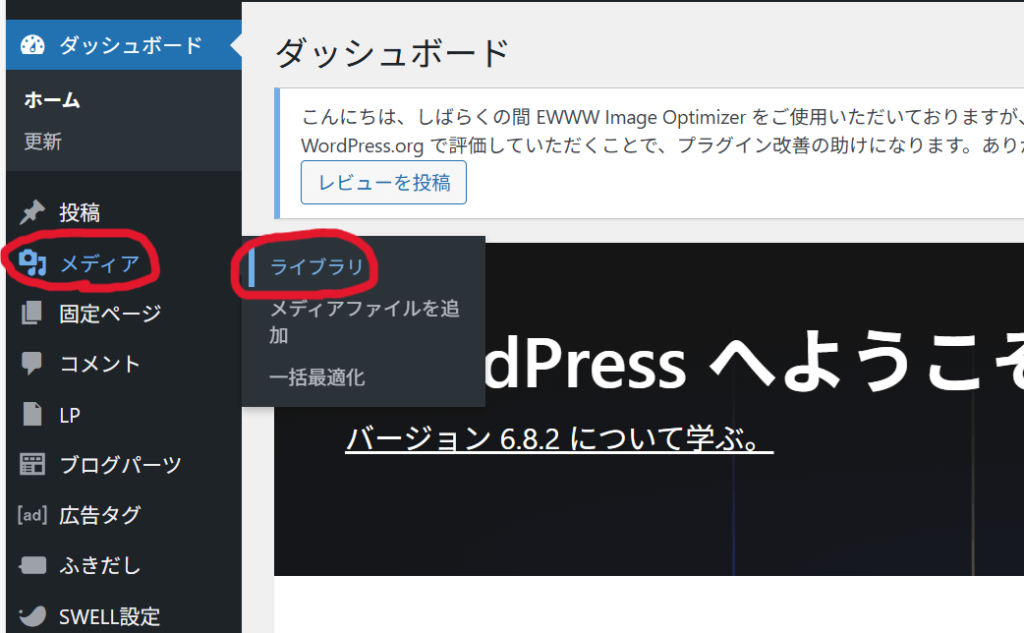Open the 投稿 menu label

pyautogui.click(x=79, y=212)
